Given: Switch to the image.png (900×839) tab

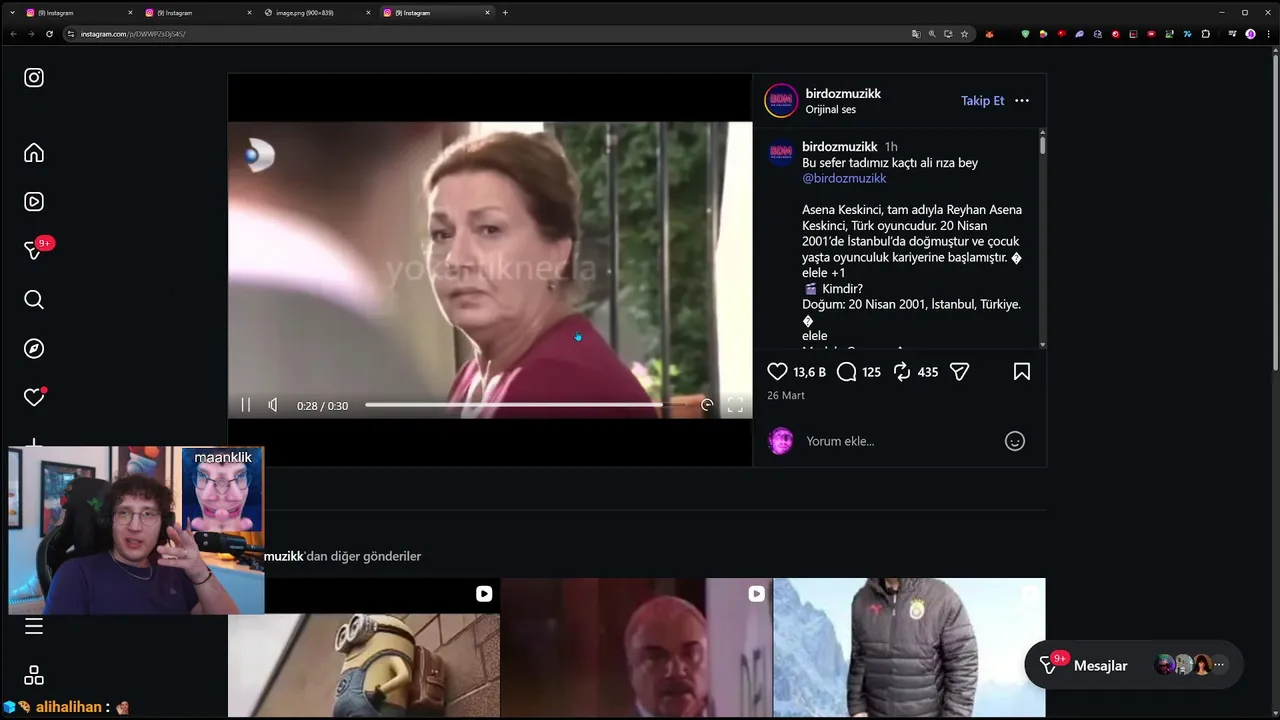Looking at the screenshot, I should click(318, 13).
